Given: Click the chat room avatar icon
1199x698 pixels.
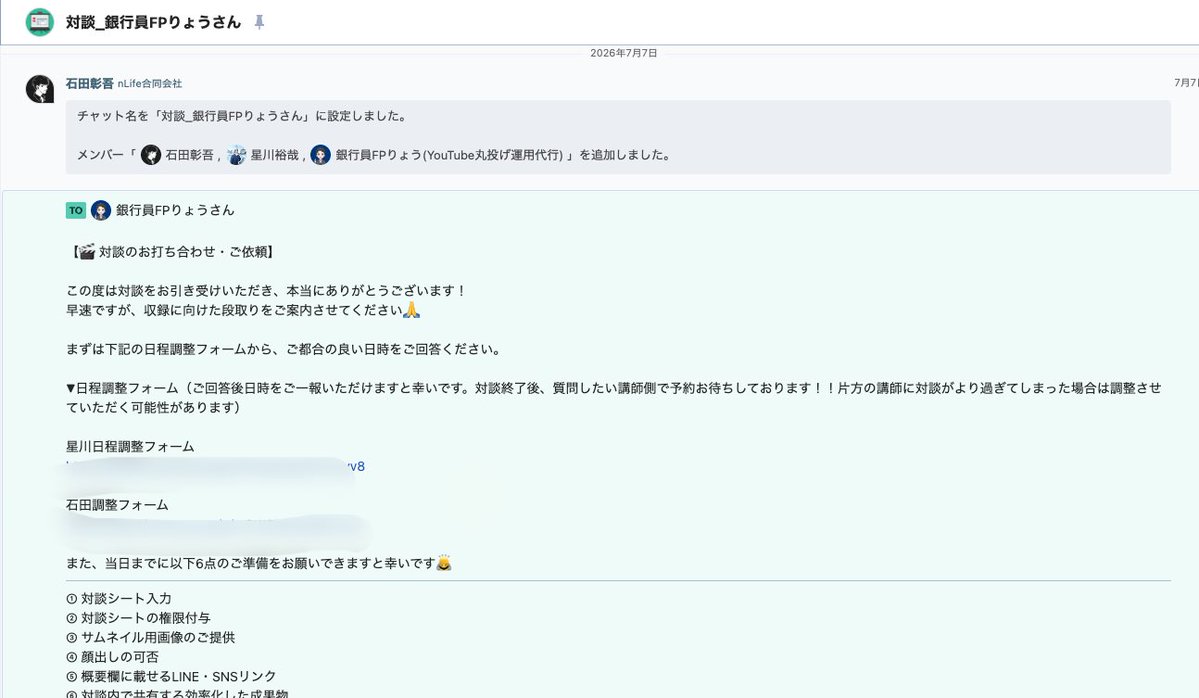Looking at the screenshot, I should pyautogui.click(x=40, y=21).
